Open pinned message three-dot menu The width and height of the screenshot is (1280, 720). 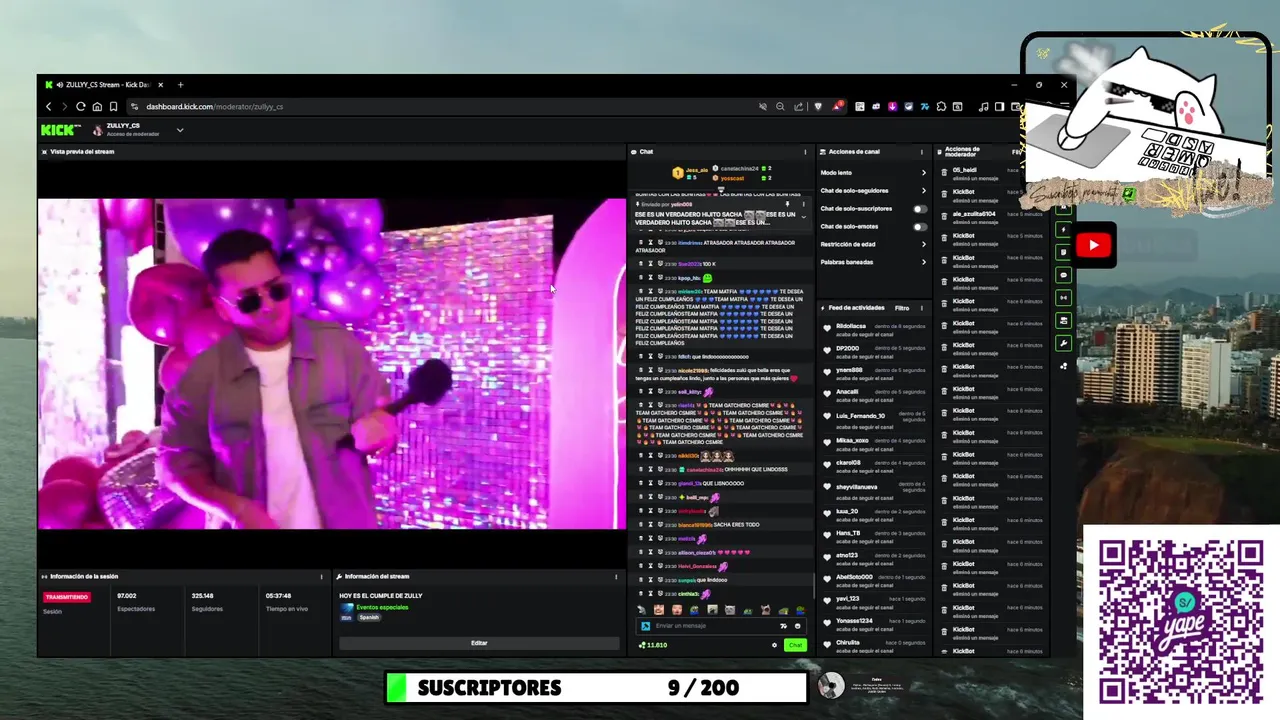803,204
